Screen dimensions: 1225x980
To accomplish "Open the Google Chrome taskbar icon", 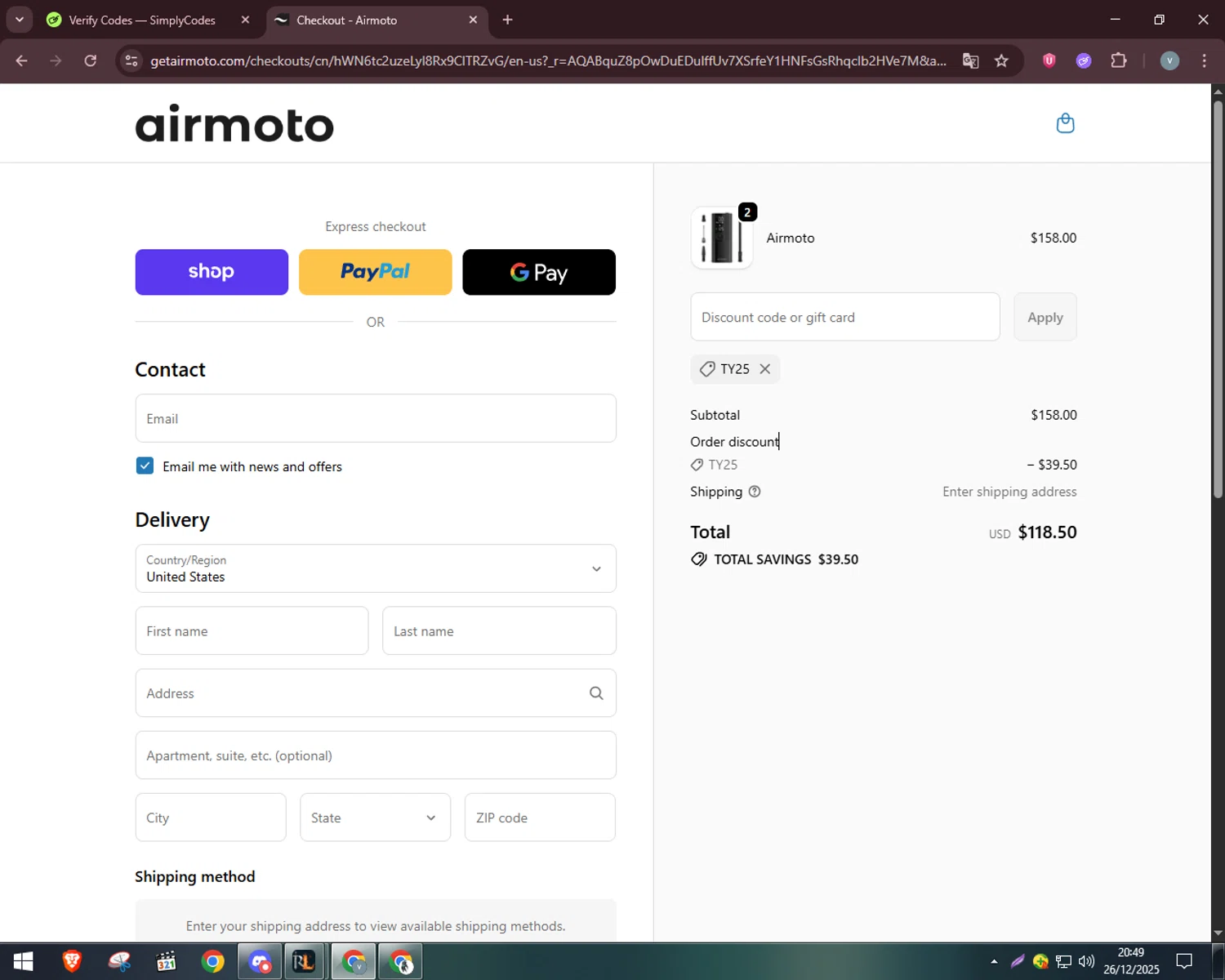I will coord(213,962).
